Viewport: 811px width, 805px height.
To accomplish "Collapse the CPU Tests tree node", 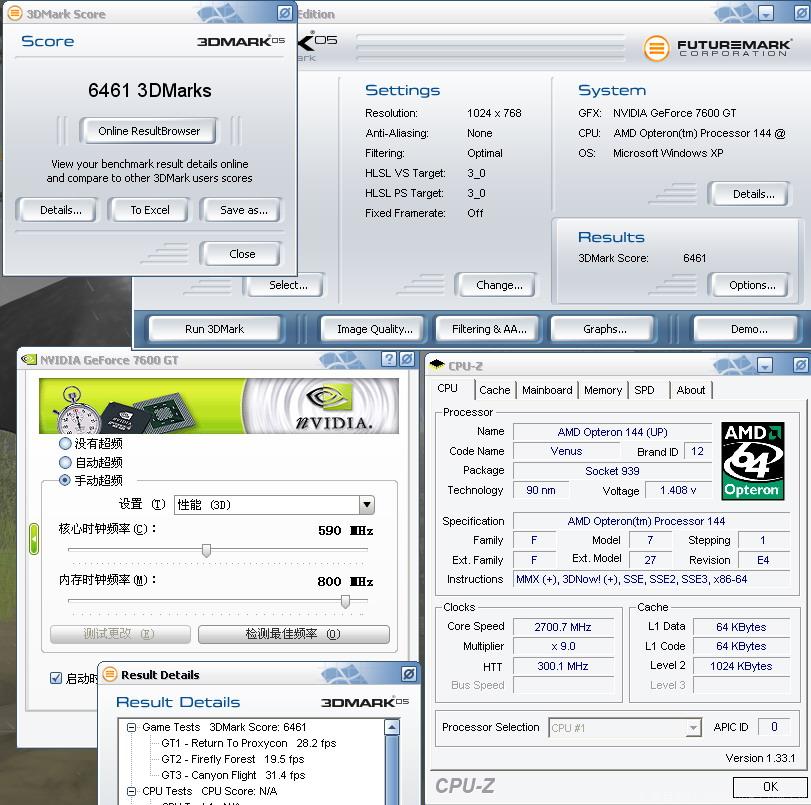I will pyautogui.click(x=131, y=791).
